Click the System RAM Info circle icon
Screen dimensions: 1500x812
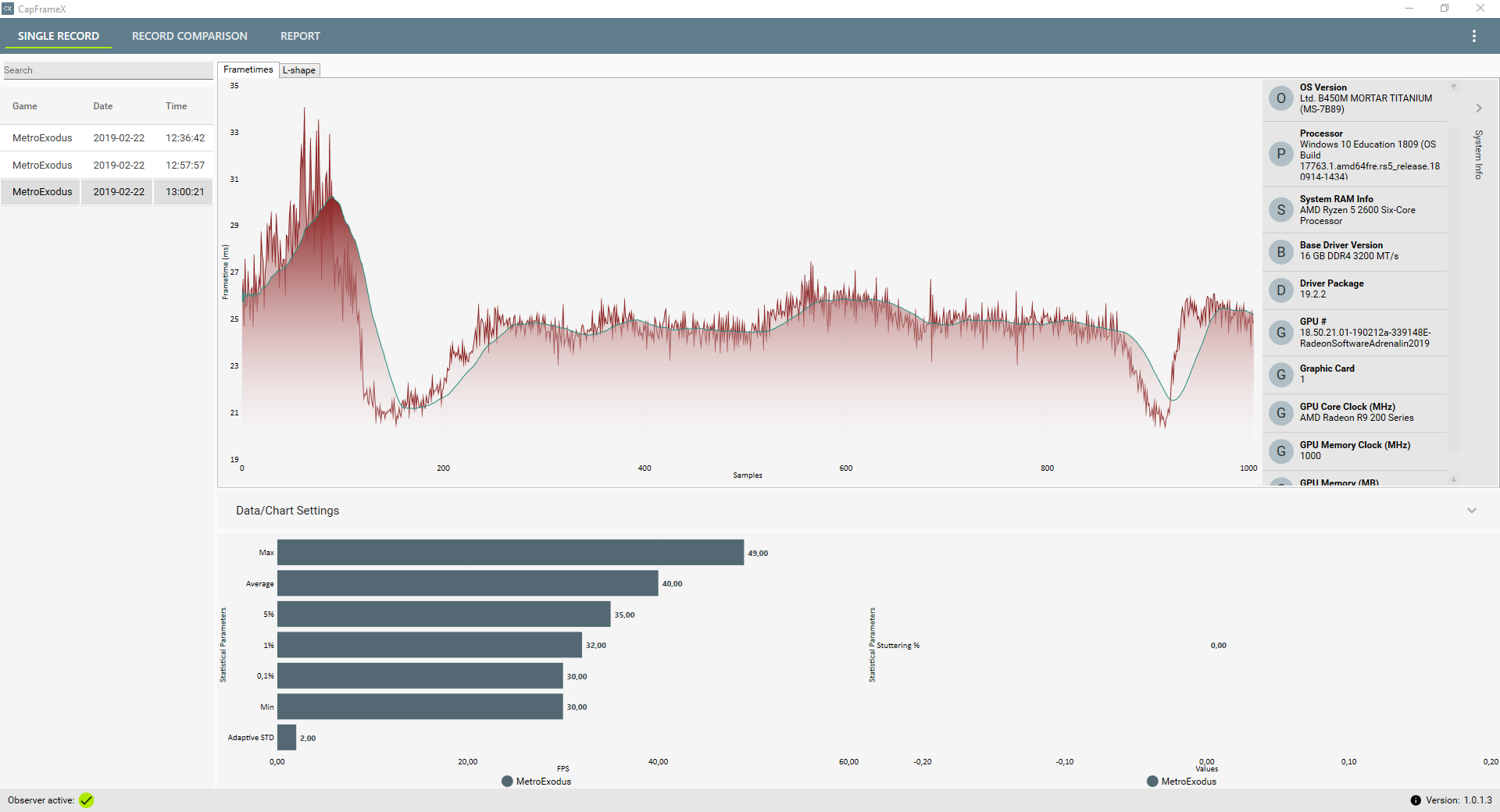click(1280, 210)
